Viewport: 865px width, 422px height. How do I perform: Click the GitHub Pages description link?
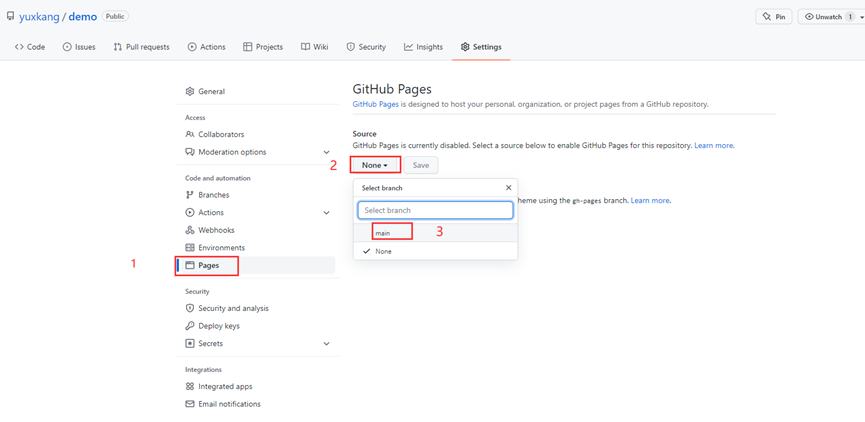click(x=376, y=104)
